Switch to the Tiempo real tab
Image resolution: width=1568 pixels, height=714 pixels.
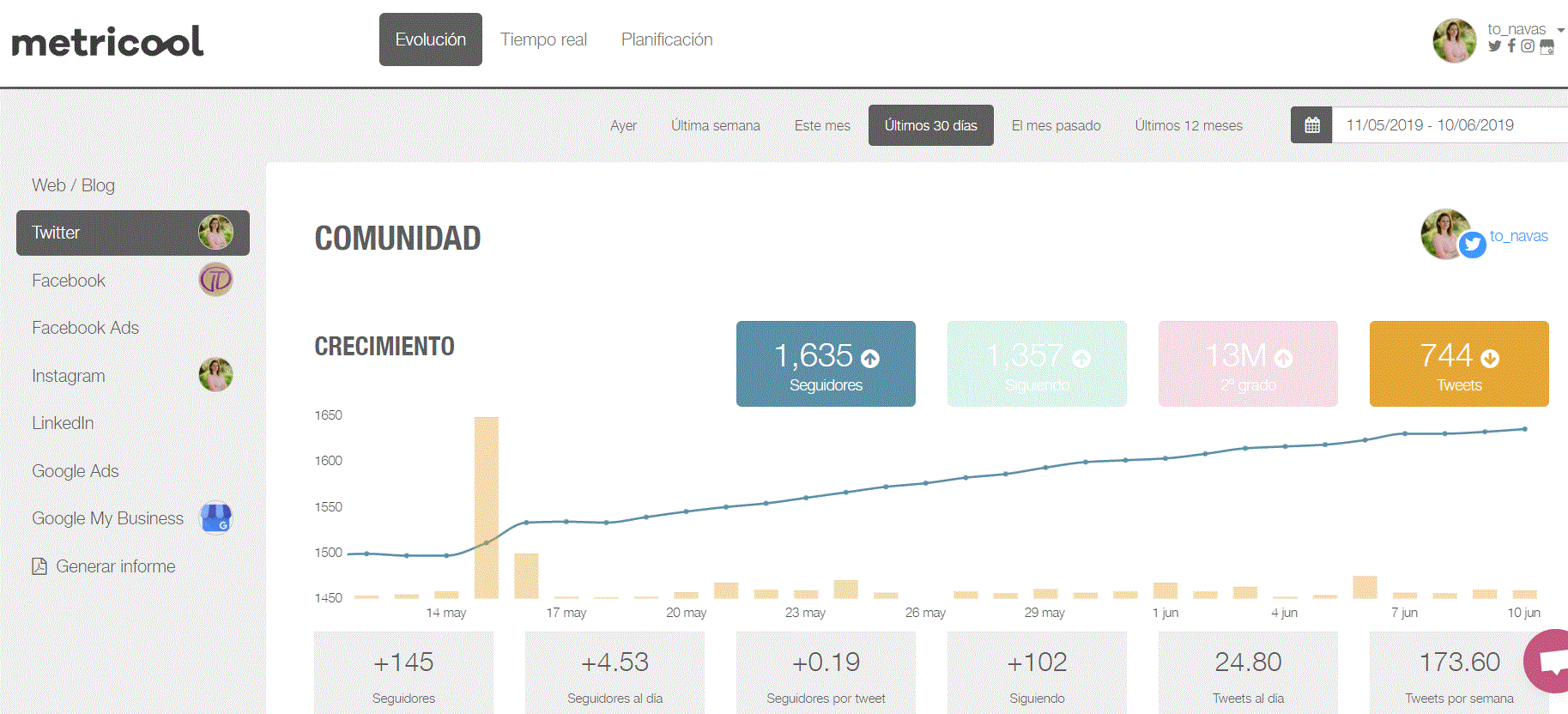pyautogui.click(x=543, y=39)
